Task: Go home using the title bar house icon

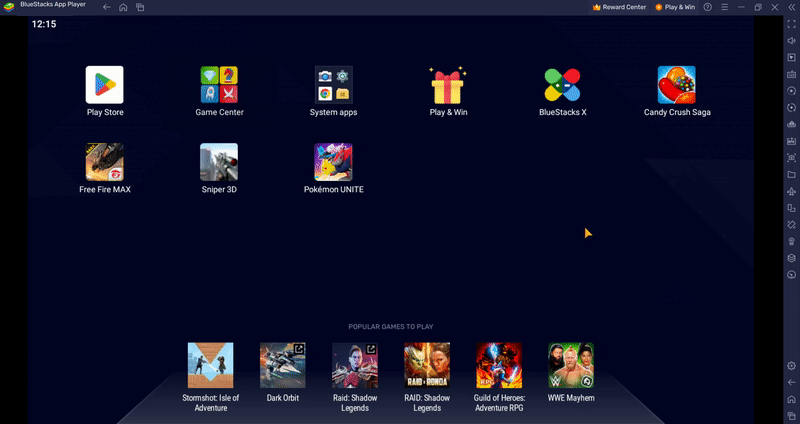Action: tap(123, 7)
